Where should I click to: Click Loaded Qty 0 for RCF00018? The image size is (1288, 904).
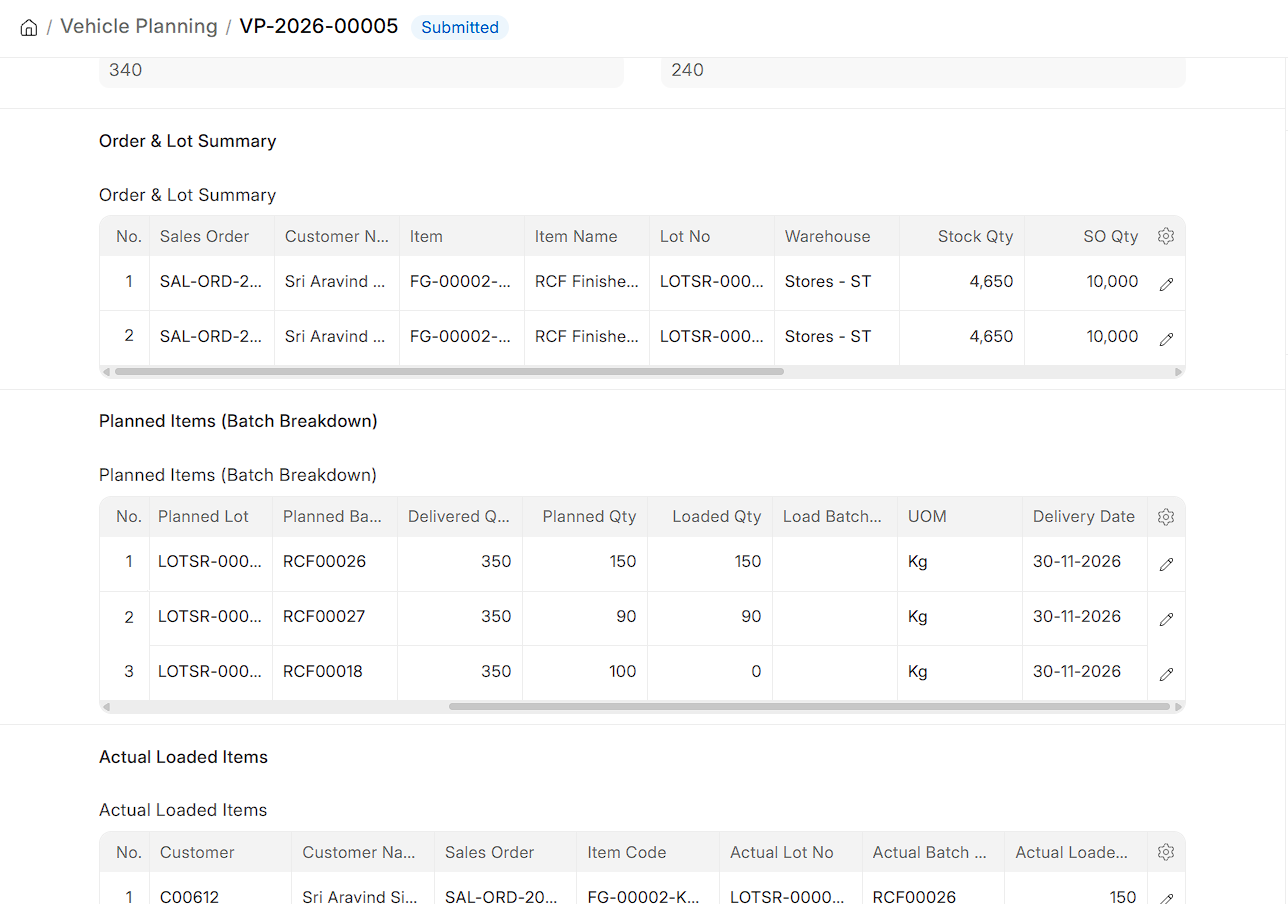coord(710,672)
